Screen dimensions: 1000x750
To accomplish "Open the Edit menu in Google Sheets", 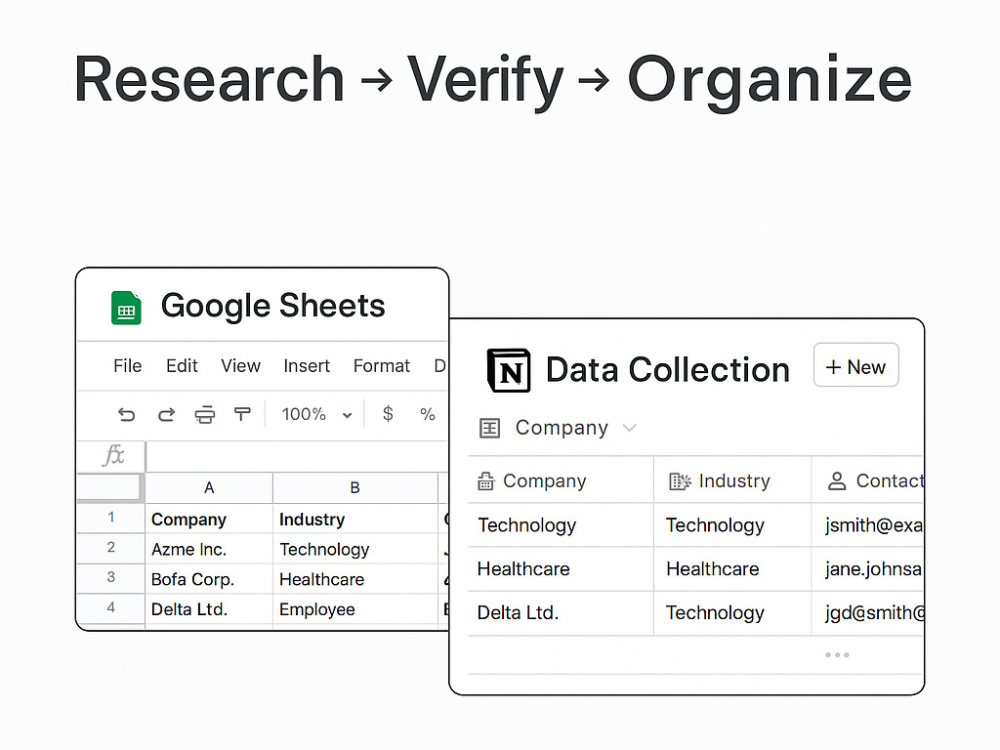I will [182, 366].
